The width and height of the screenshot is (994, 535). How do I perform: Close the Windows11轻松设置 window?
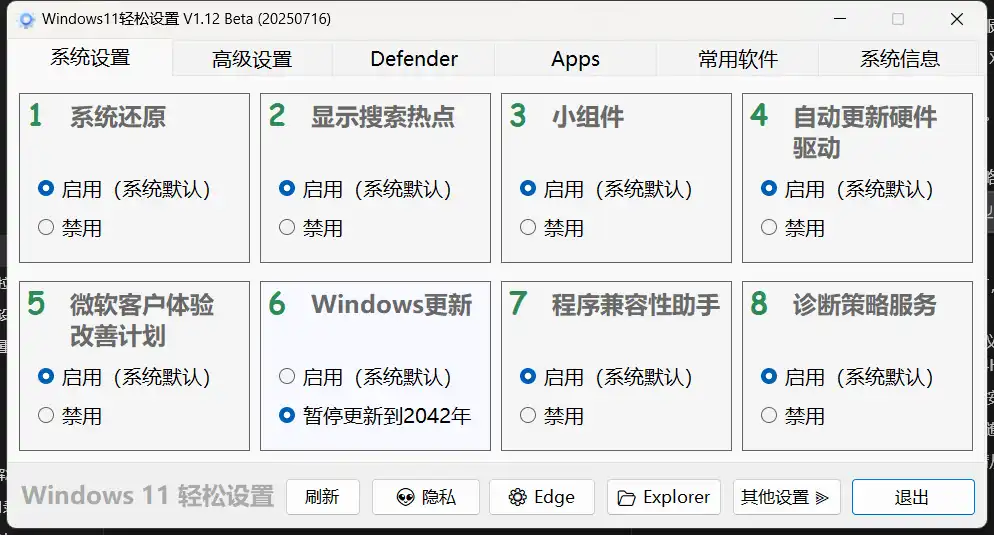tap(957, 19)
